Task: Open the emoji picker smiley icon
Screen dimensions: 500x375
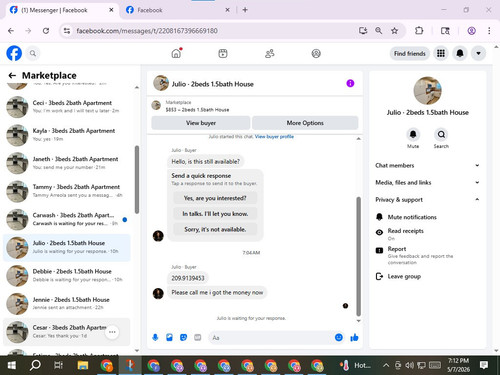Action: 339,338
